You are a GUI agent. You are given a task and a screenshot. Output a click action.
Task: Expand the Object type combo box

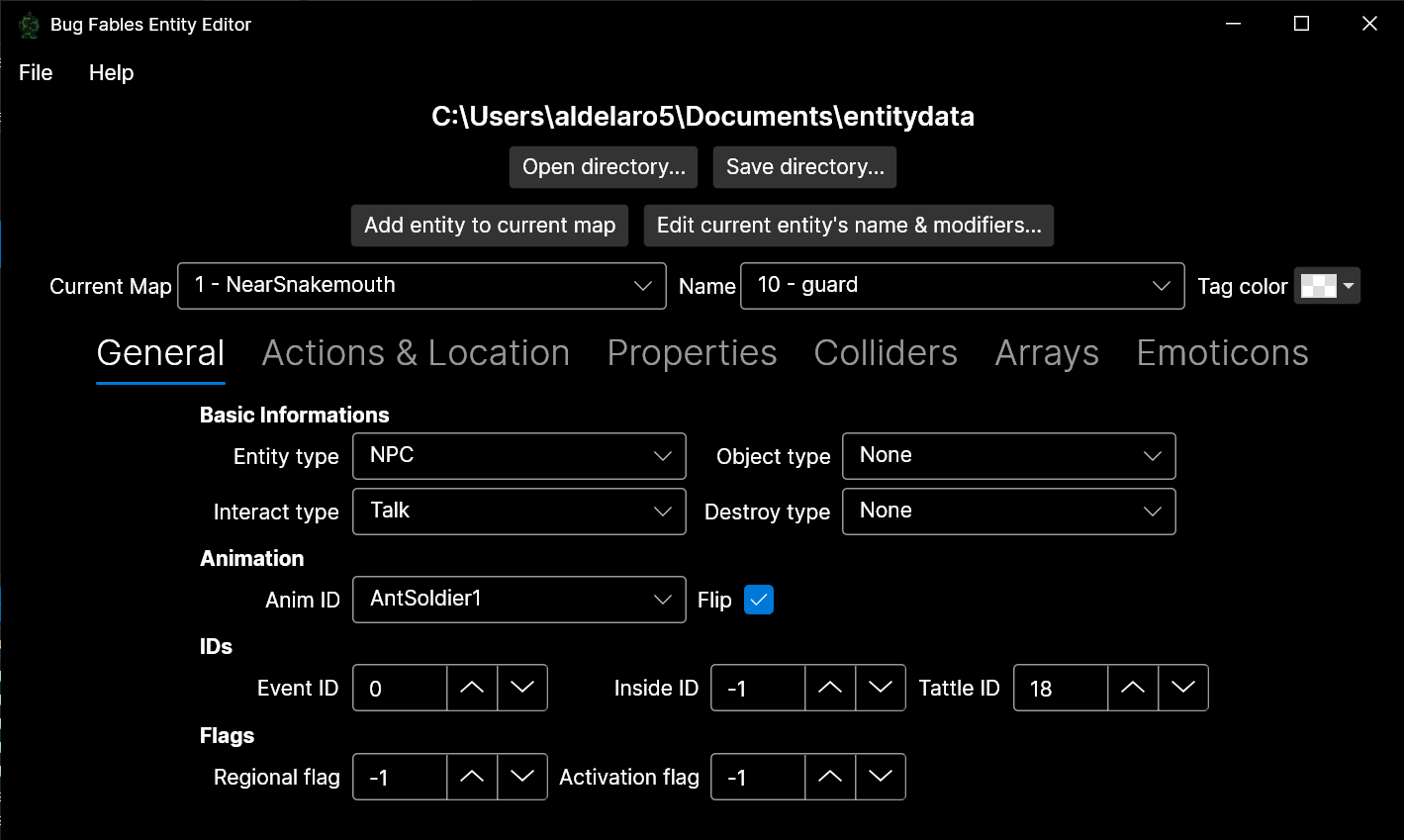(x=1009, y=456)
